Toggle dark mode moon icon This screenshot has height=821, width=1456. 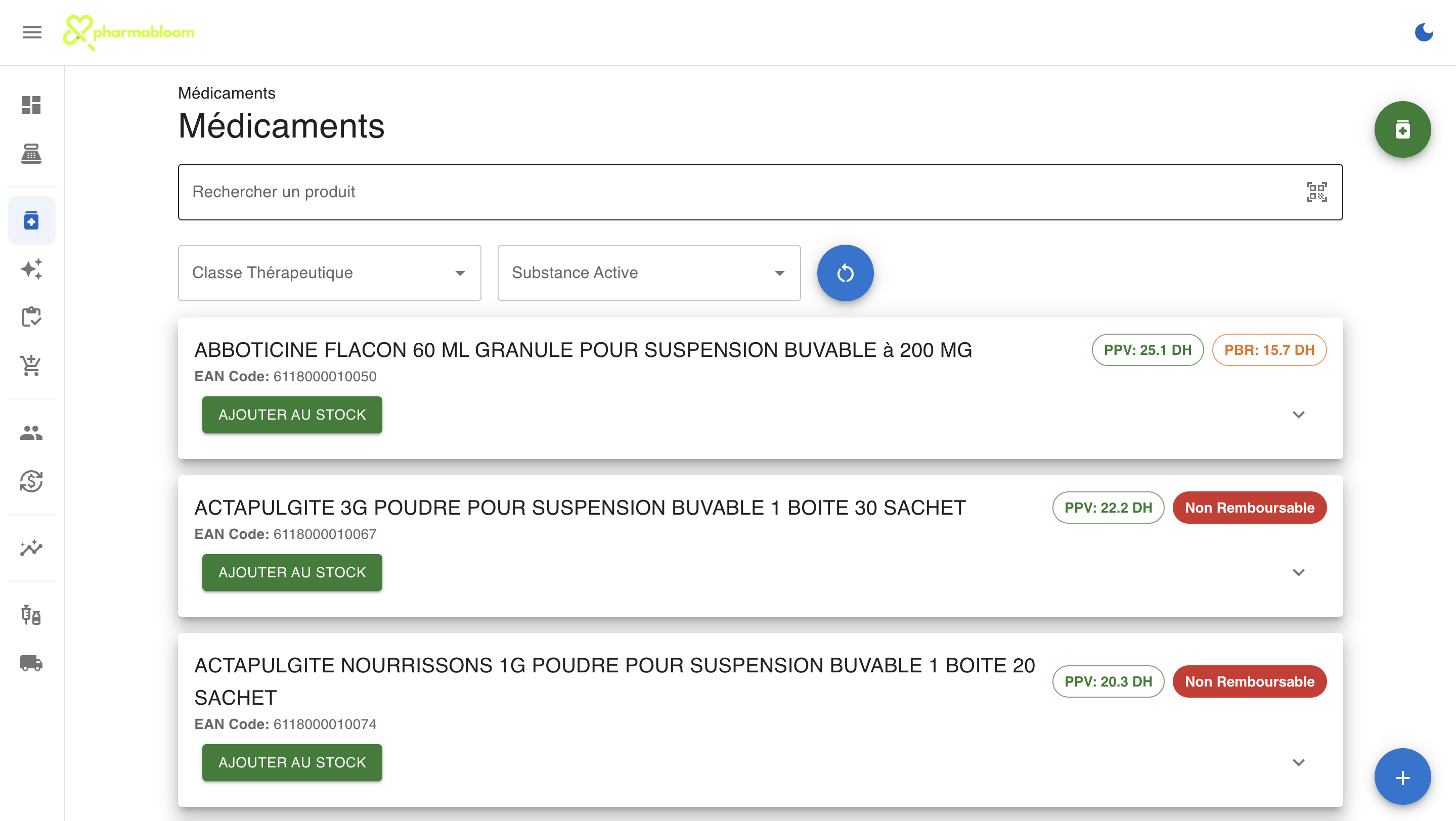pyautogui.click(x=1423, y=32)
